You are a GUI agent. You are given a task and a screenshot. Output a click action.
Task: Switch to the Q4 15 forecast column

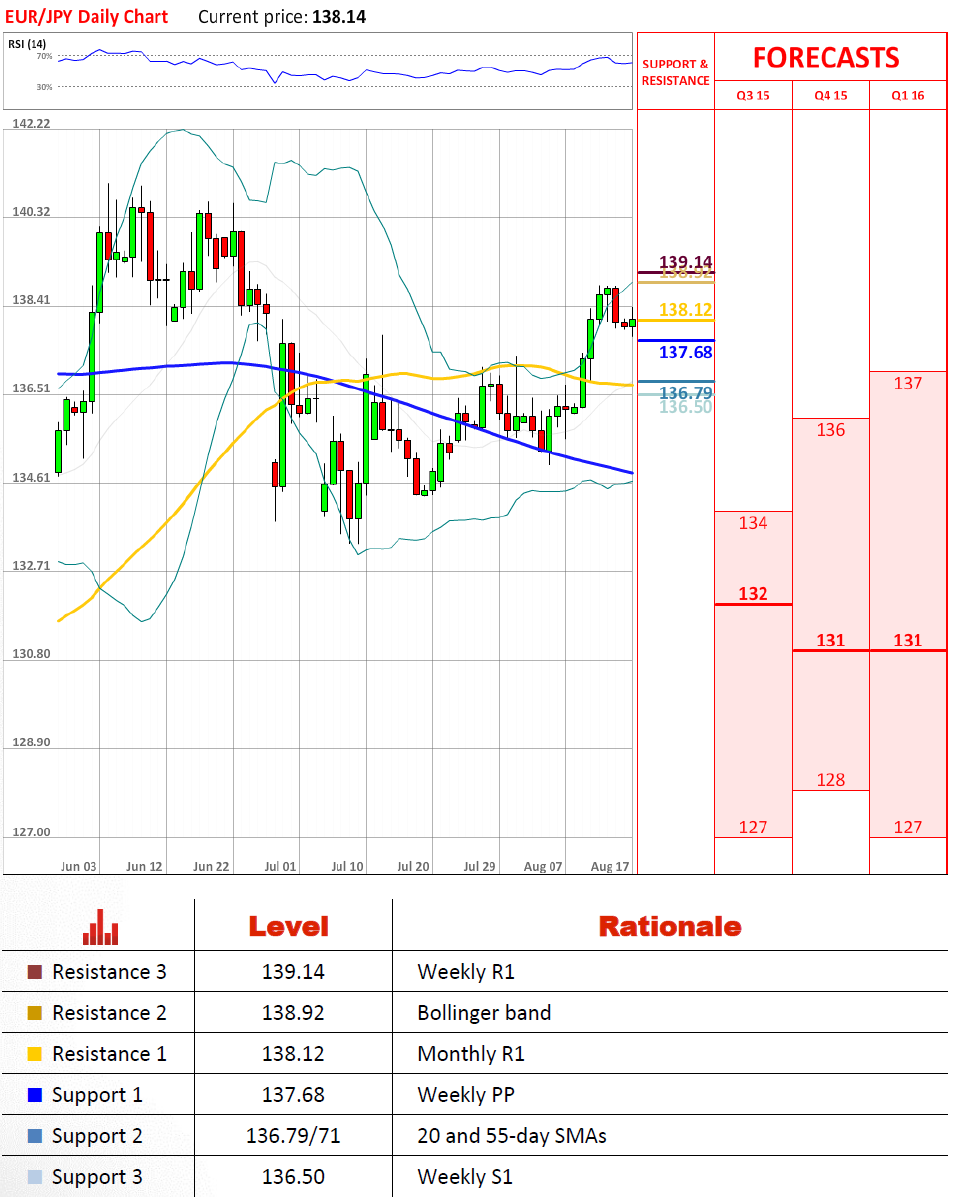pyautogui.click(x=830, y=96)
